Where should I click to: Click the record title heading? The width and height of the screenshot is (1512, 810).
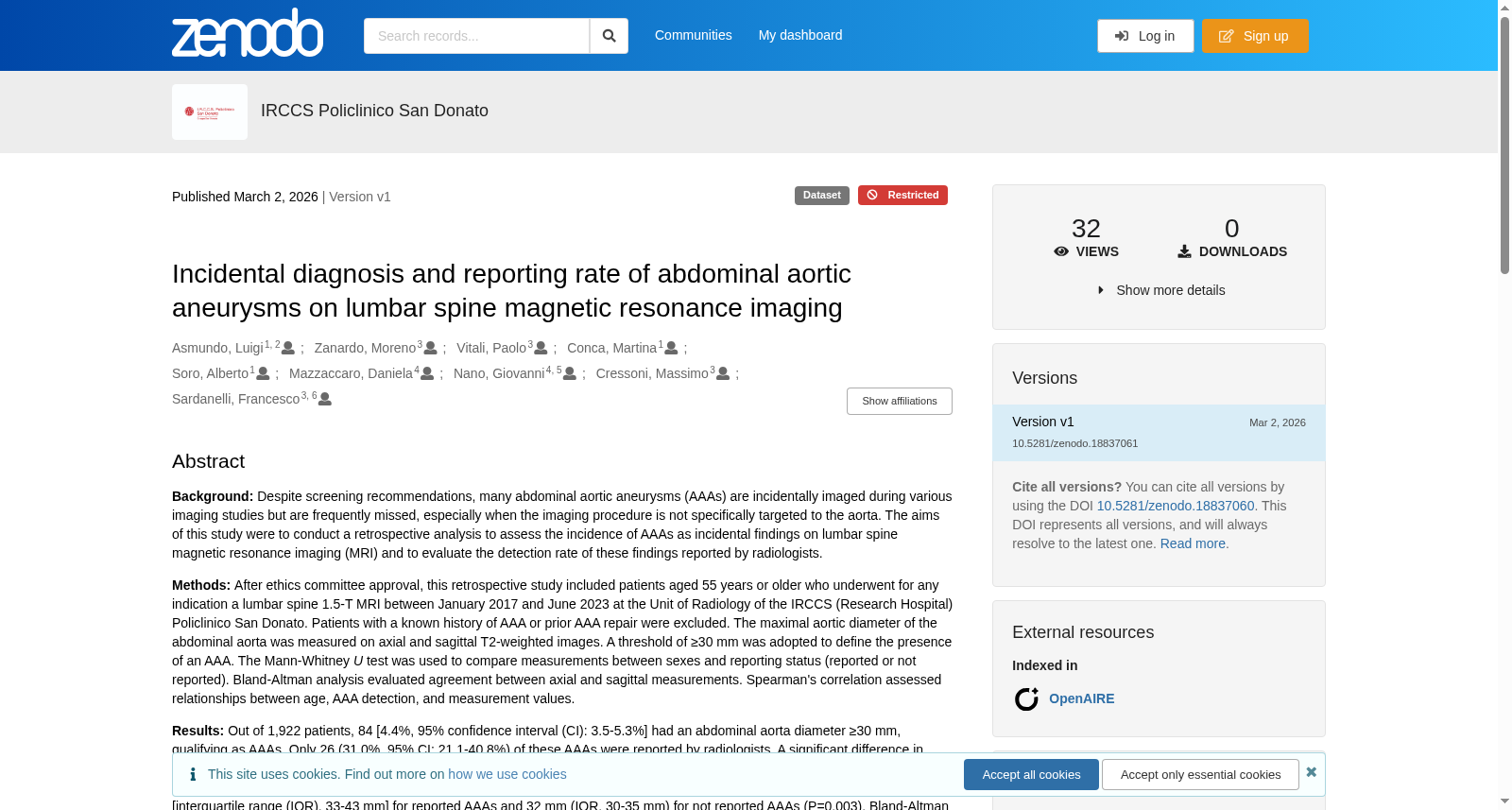[x=511, y=290]
